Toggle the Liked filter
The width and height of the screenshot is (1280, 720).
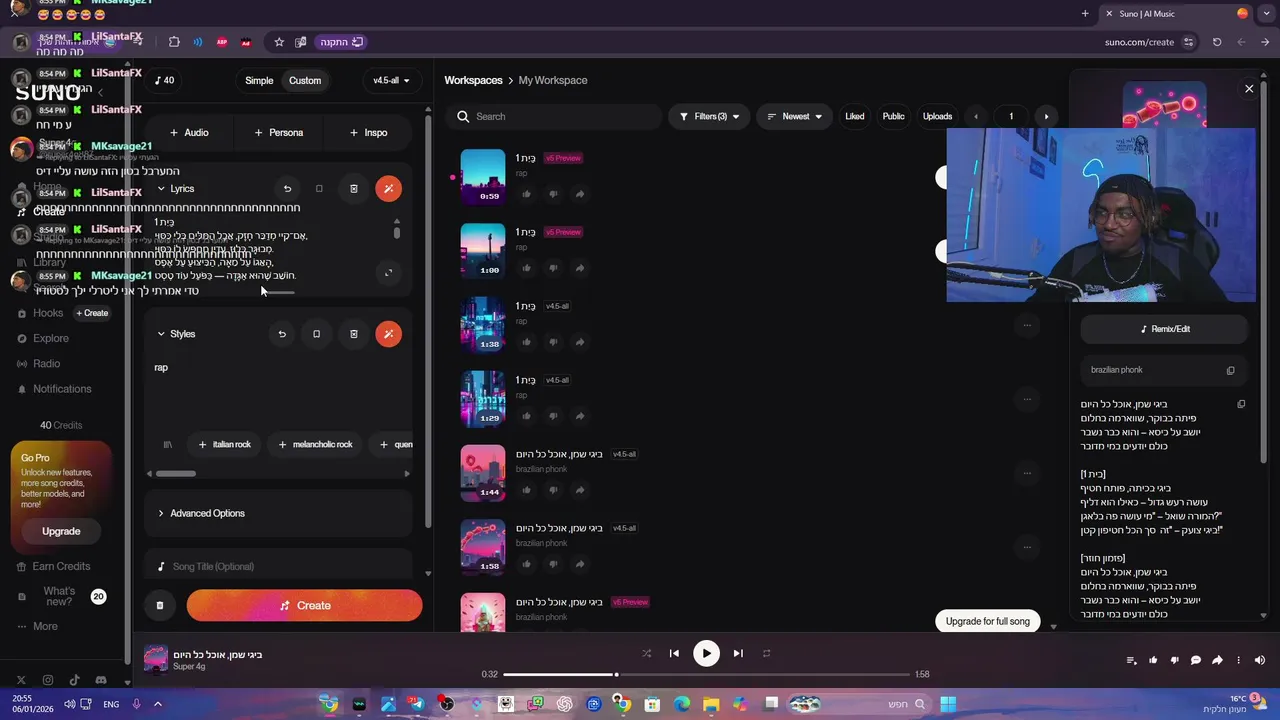855,116
